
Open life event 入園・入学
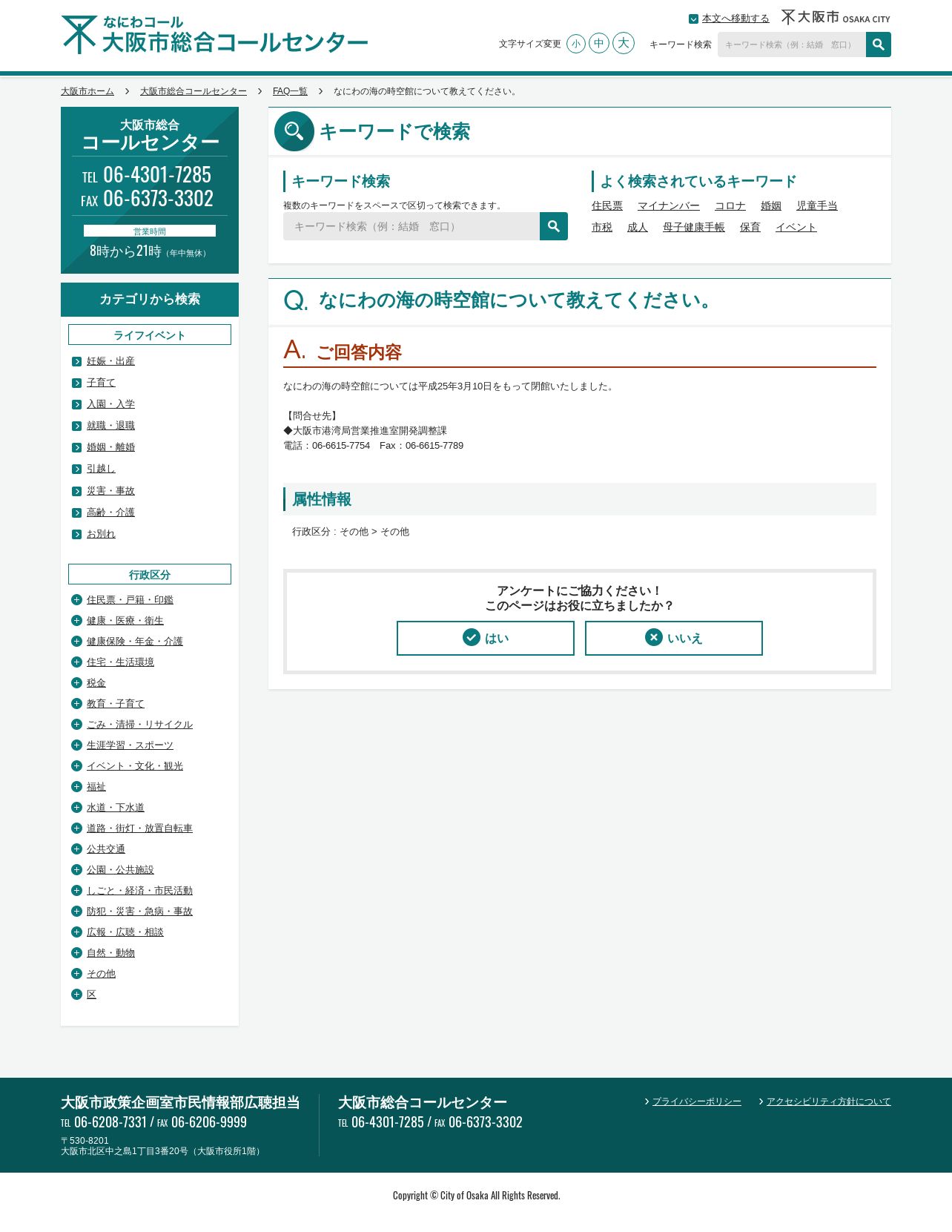(110, 404)
